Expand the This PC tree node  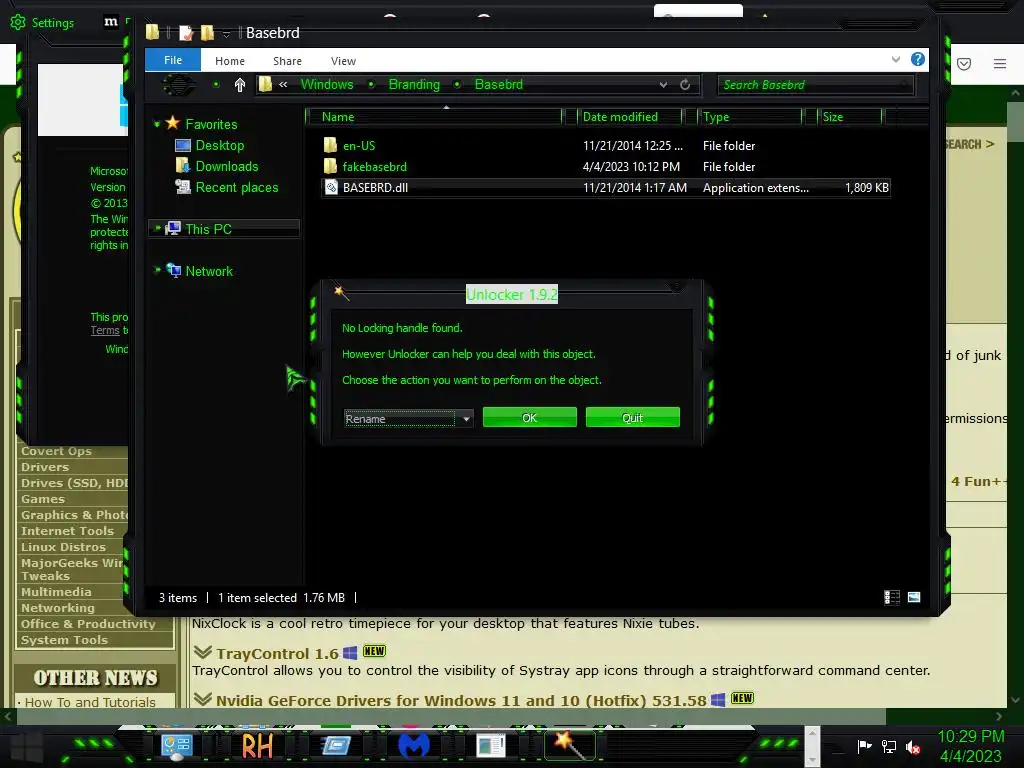click(x=157, y=228)
